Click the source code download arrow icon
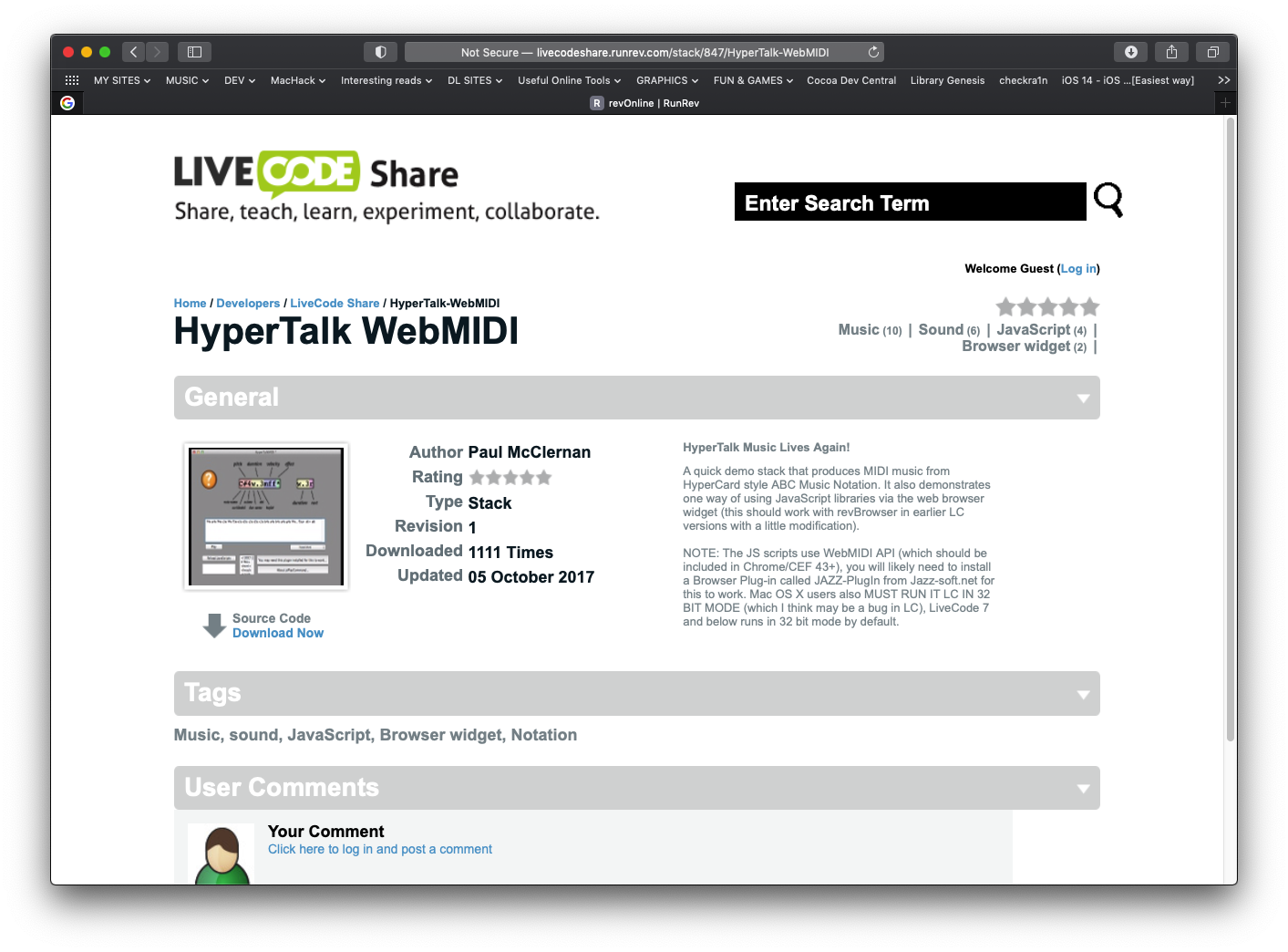The height and width of the screenshot is (952, 1288). pyautogui.click(x=214, y=626)
